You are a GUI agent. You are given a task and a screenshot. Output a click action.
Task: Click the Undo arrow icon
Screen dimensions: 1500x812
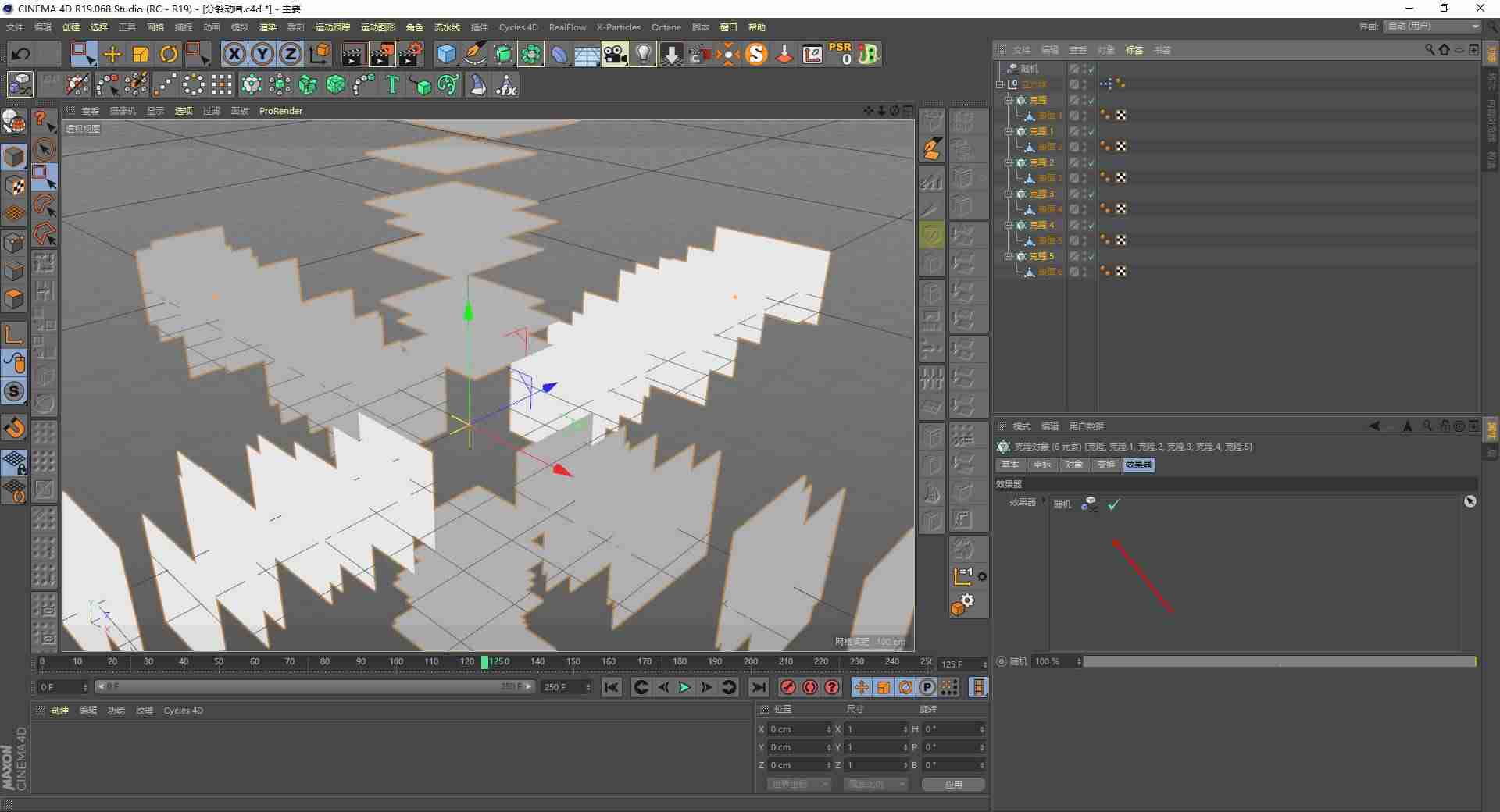(x=21, y=54)
